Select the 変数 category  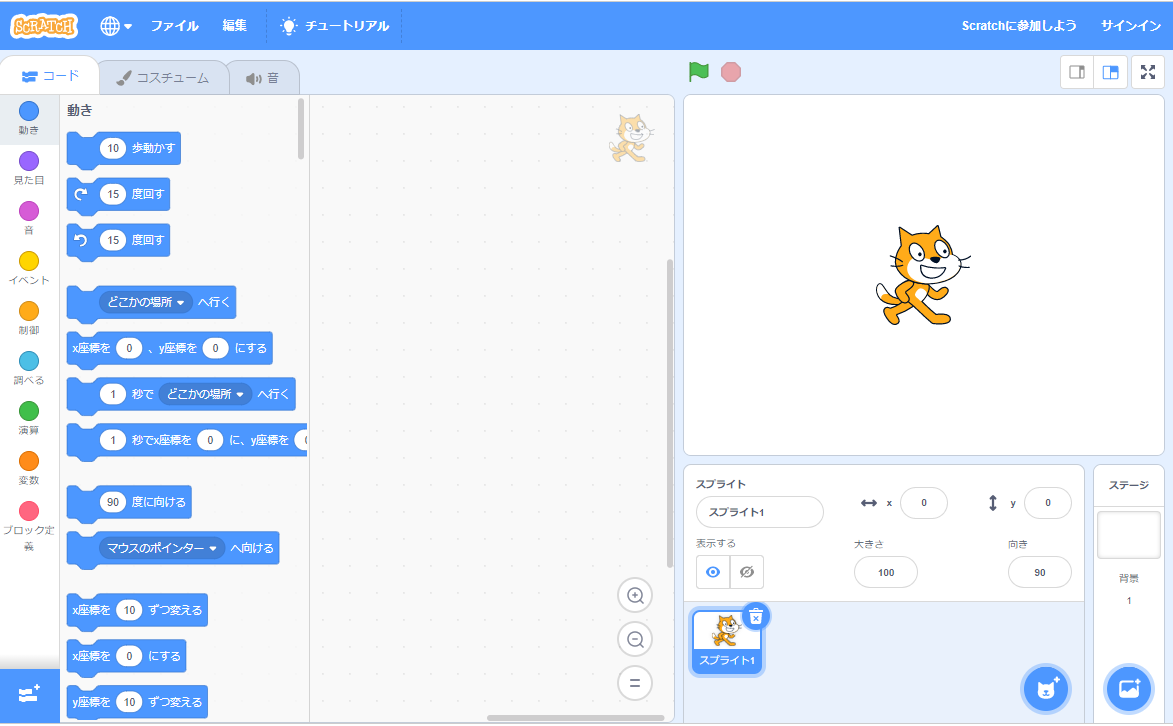(28, 469)
